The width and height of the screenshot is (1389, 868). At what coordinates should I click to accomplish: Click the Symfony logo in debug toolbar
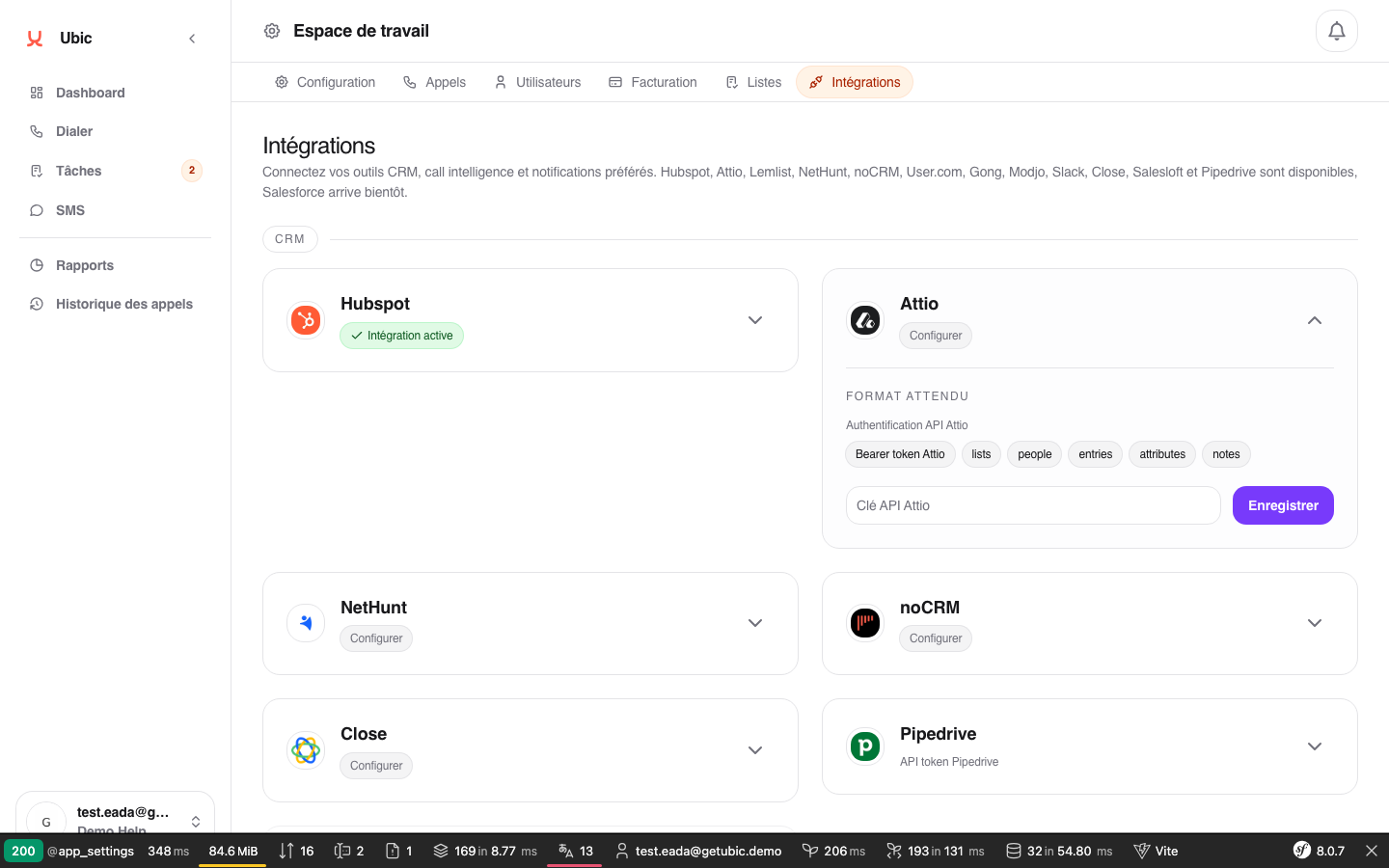pyautogui.click(x=1302, y=851)
